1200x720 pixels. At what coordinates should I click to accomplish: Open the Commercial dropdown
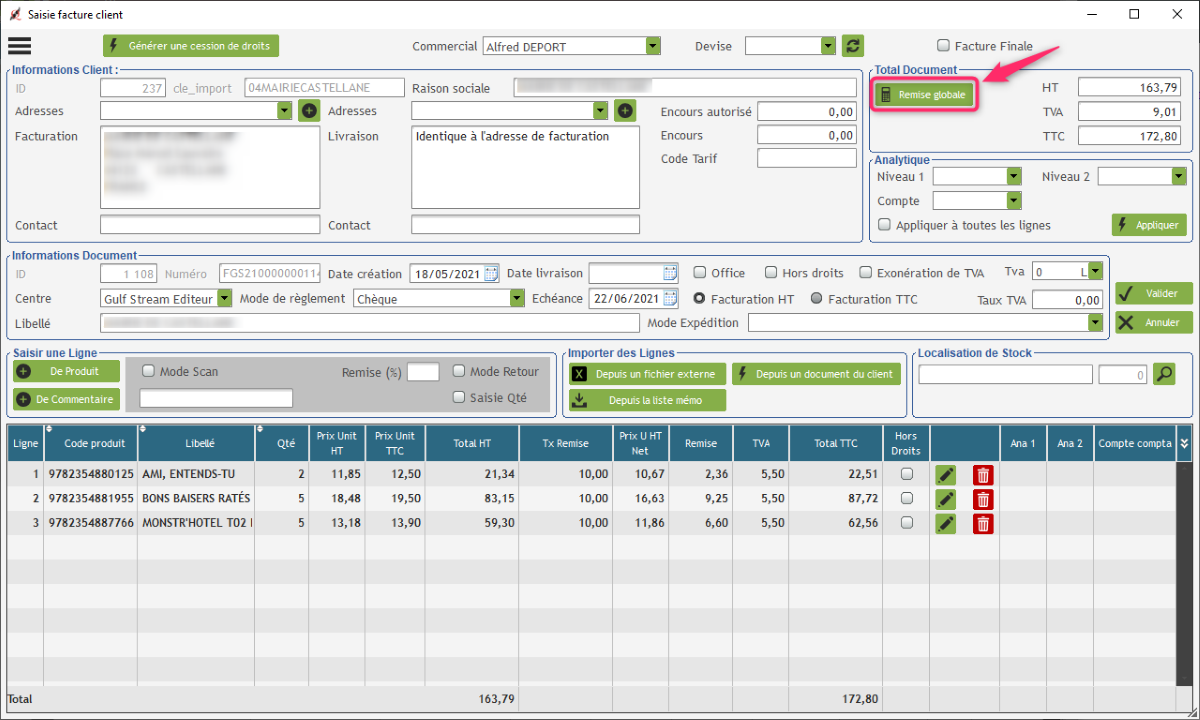(653, 46)
